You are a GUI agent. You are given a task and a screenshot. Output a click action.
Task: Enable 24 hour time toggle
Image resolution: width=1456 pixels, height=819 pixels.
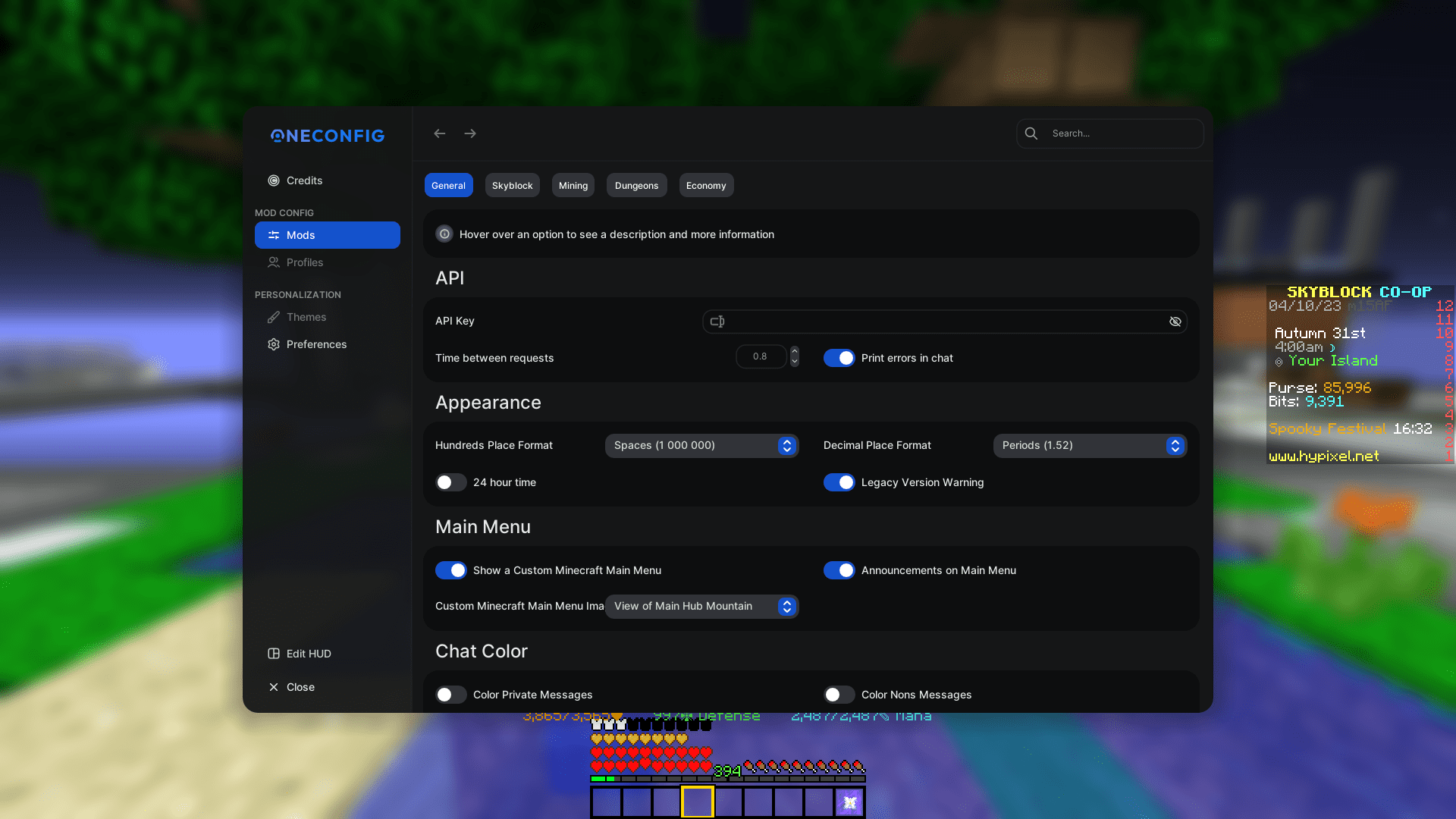pos(450,482)
